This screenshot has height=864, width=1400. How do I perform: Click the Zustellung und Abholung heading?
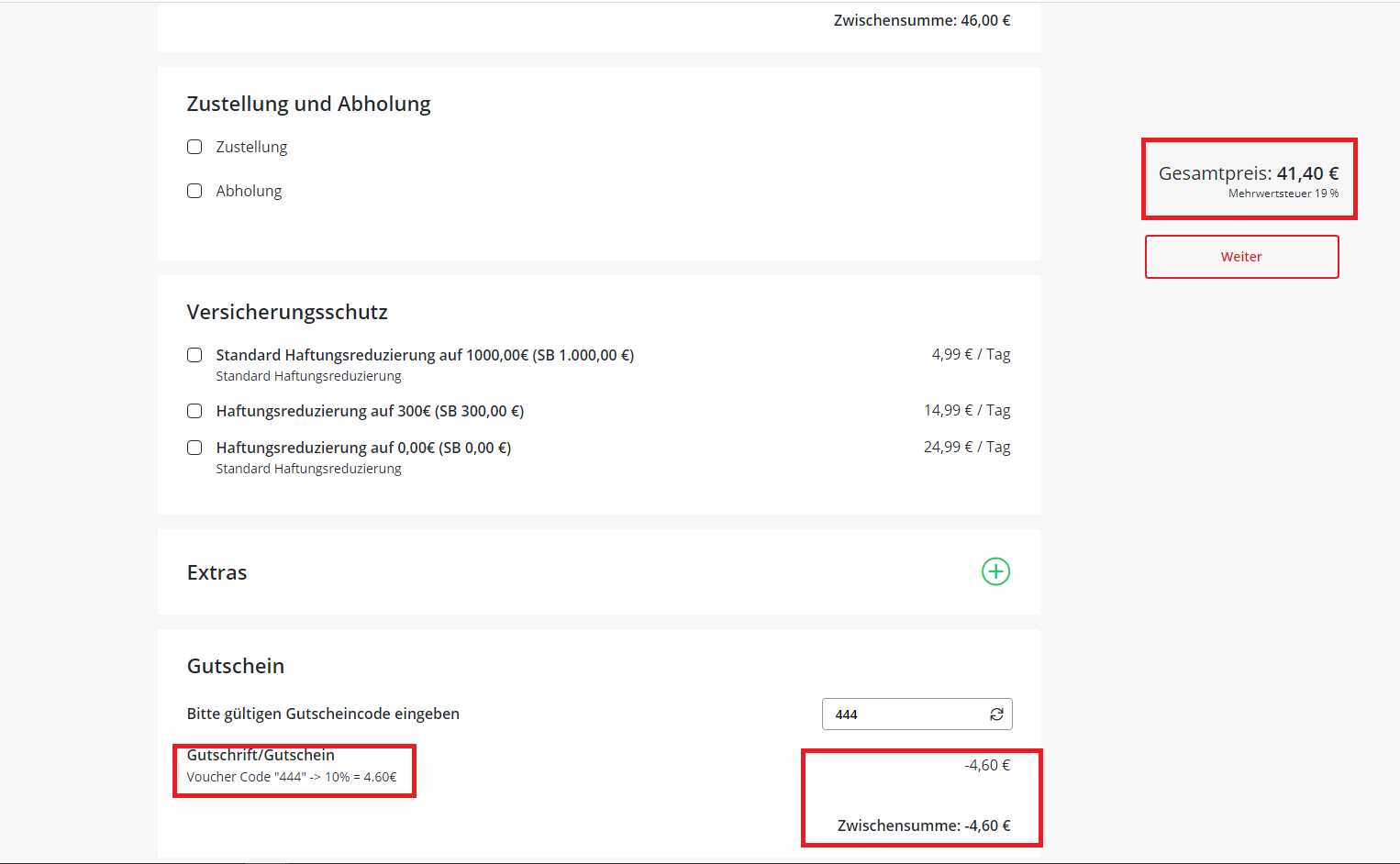click(x=308, y=104)
